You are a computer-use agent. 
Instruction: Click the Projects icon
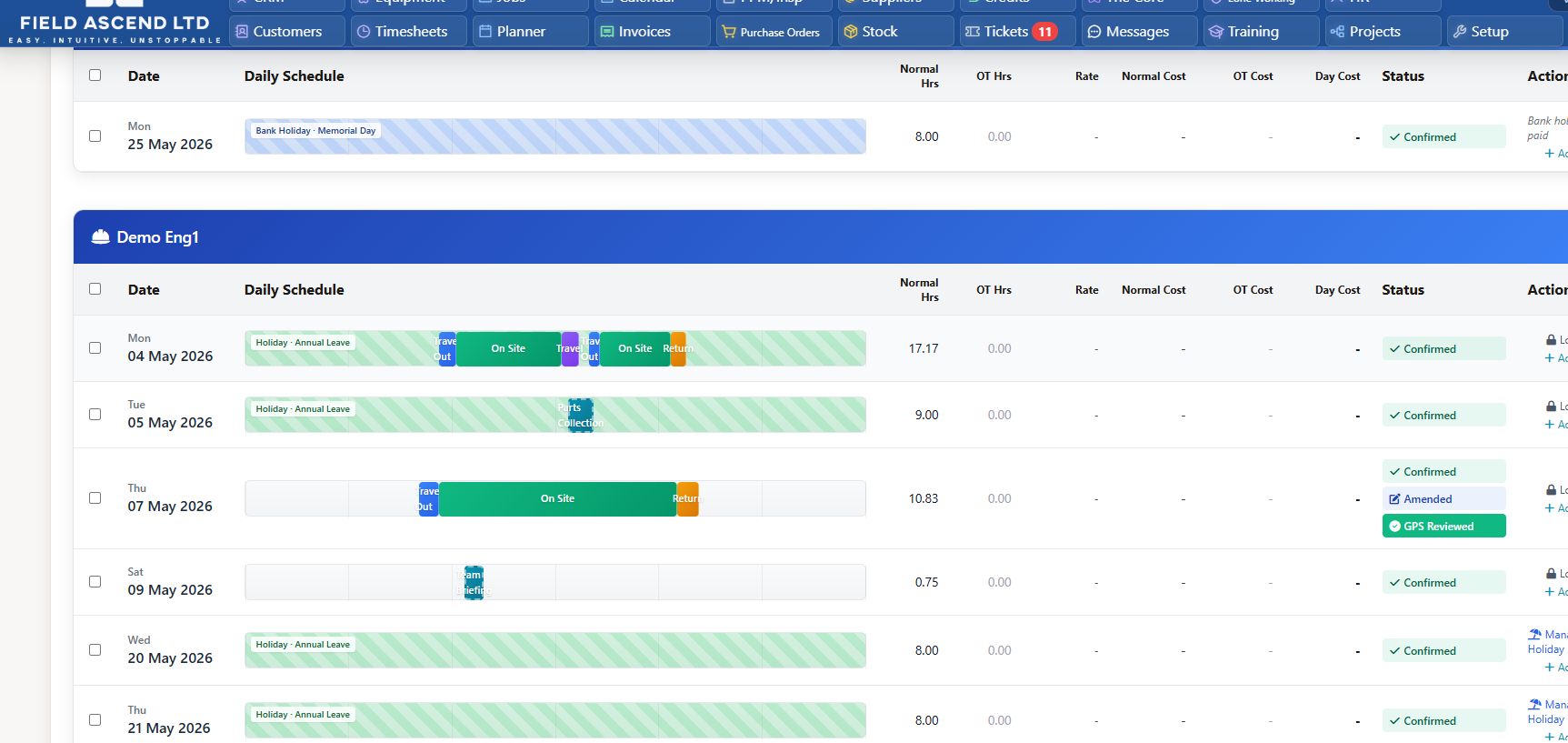tap(1337, 32)
